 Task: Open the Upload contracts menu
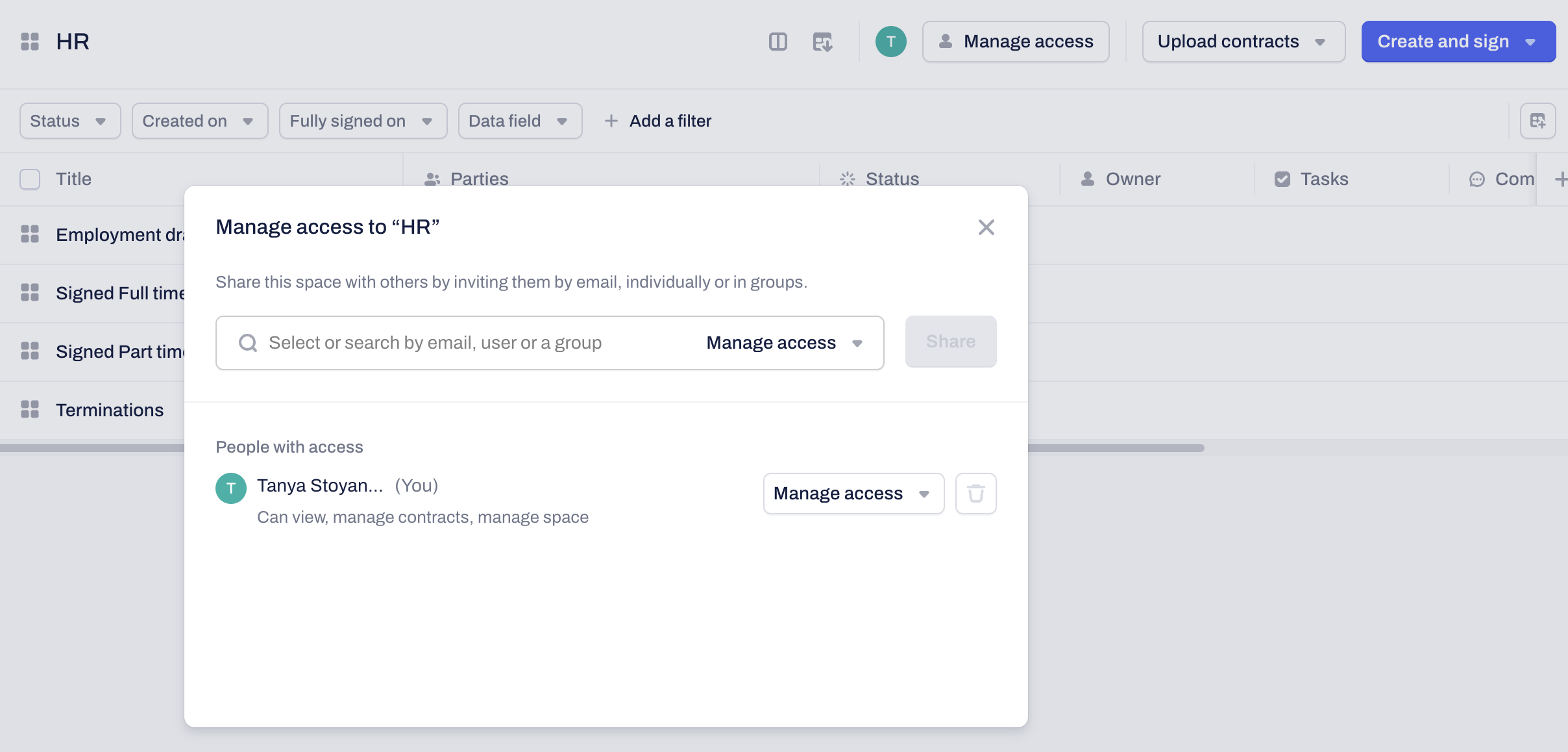[1243, 42]
